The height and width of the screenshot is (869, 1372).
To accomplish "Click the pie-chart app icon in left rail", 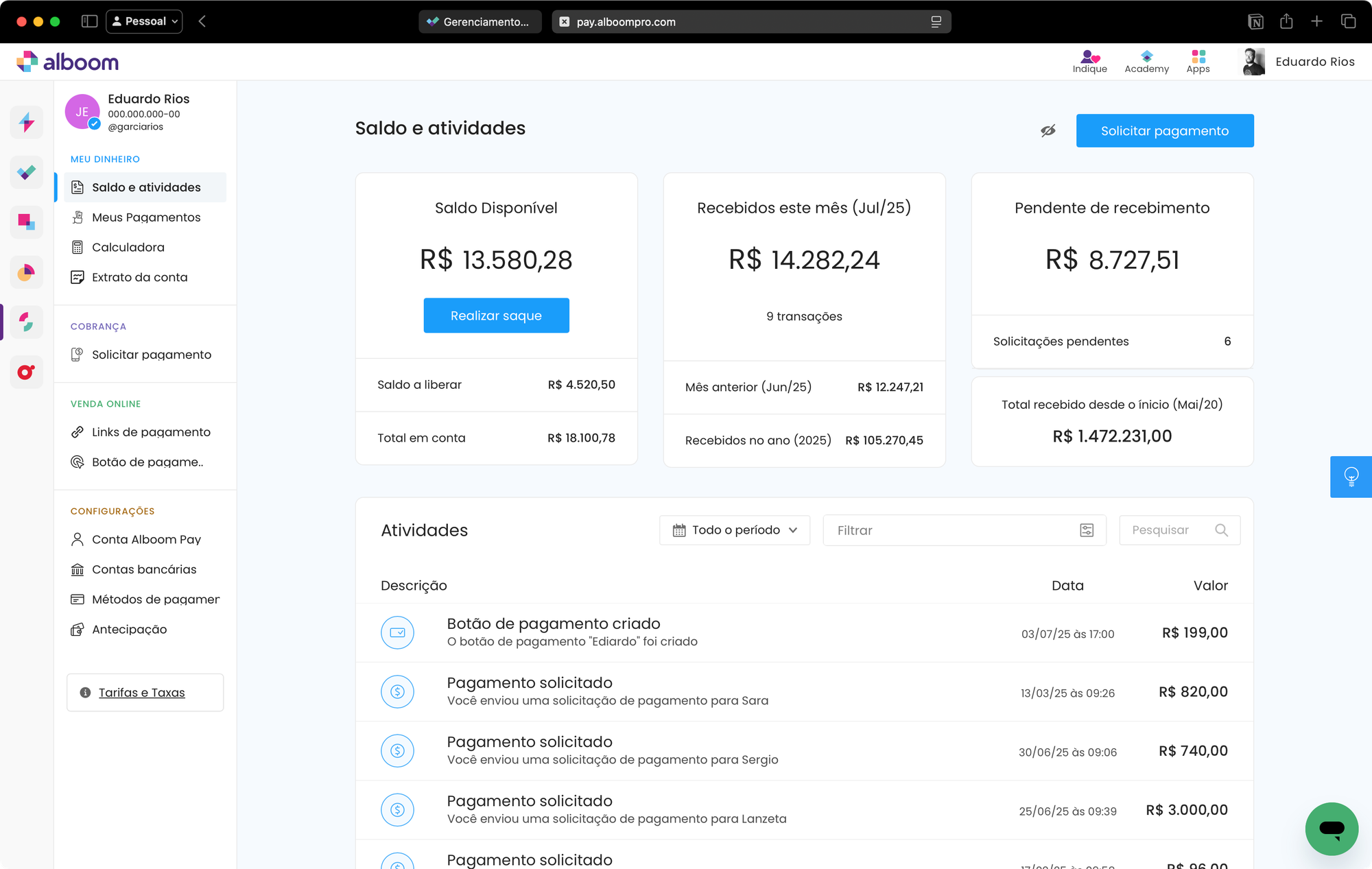I will tap(26, 272).
